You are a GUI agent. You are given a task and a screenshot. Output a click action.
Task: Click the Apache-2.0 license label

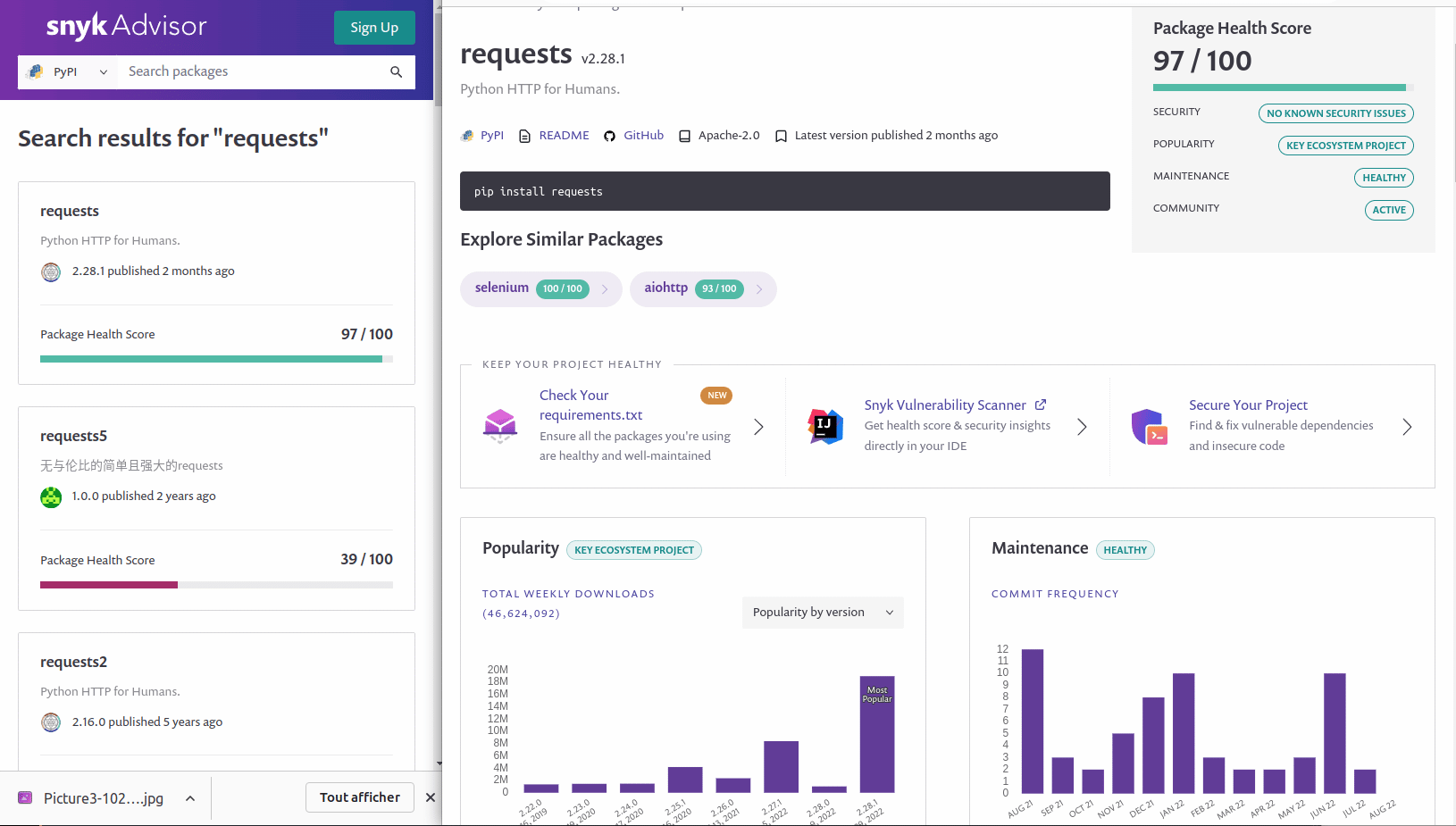tap(728, 136)
